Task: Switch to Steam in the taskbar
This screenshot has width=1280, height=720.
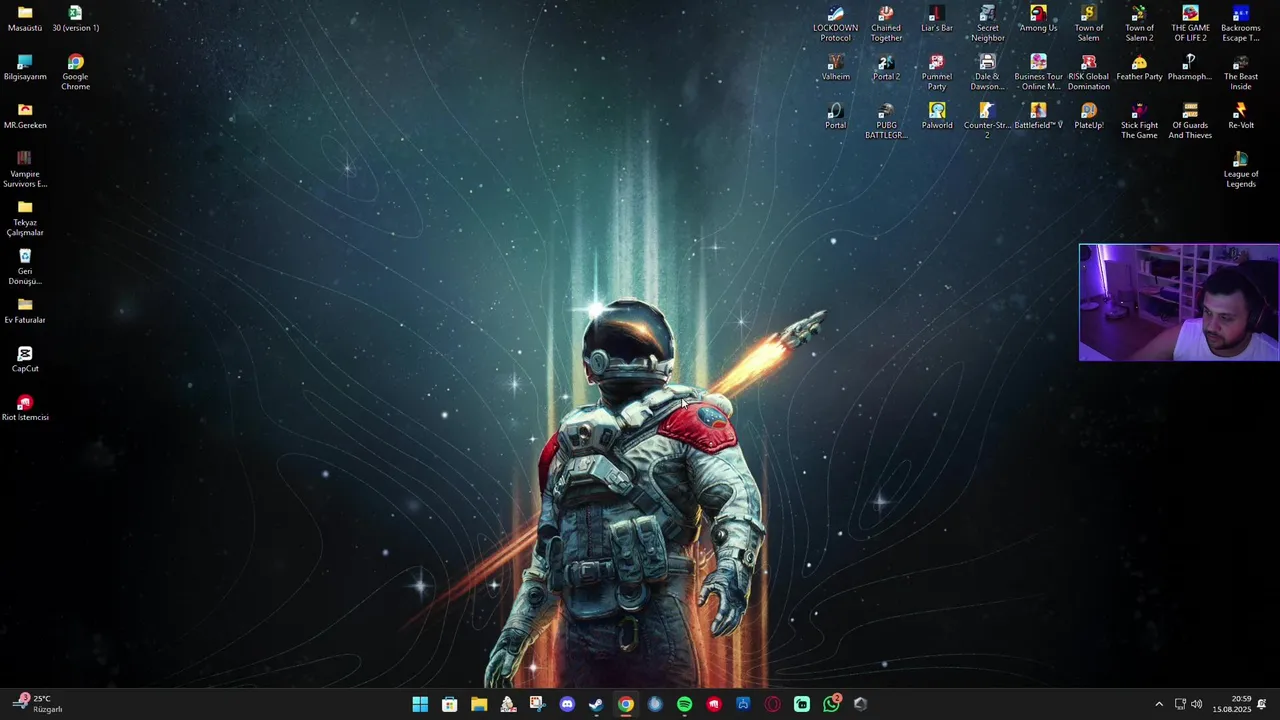Action: tap(596, 704)
